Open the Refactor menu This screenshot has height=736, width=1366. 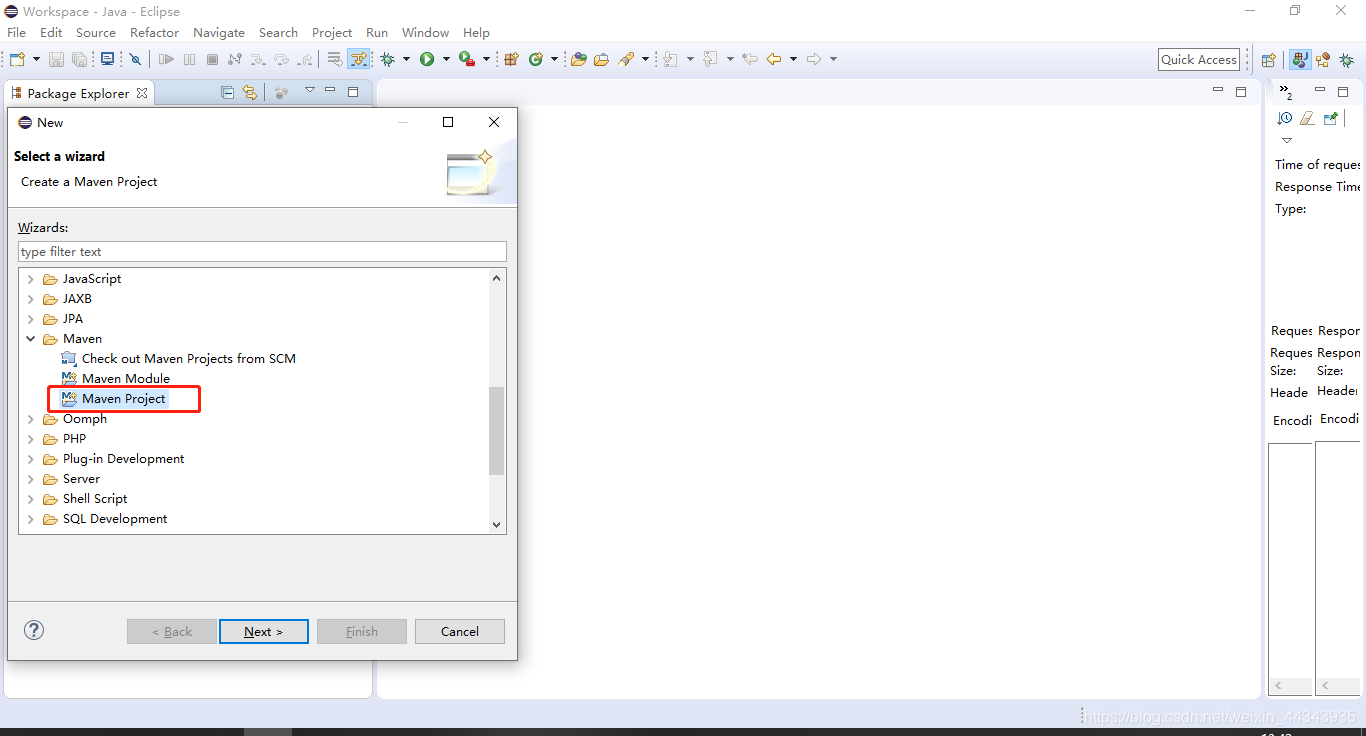coord(154,33)
